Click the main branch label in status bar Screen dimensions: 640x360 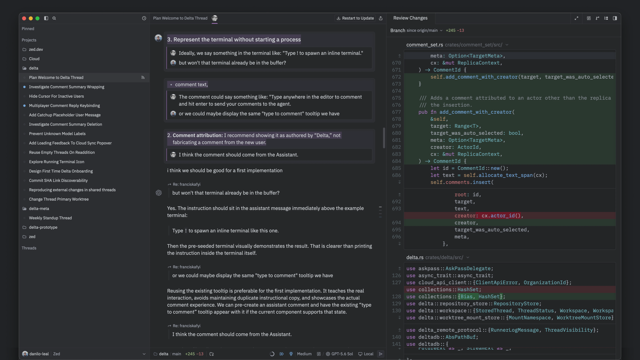tap(176, 354)
